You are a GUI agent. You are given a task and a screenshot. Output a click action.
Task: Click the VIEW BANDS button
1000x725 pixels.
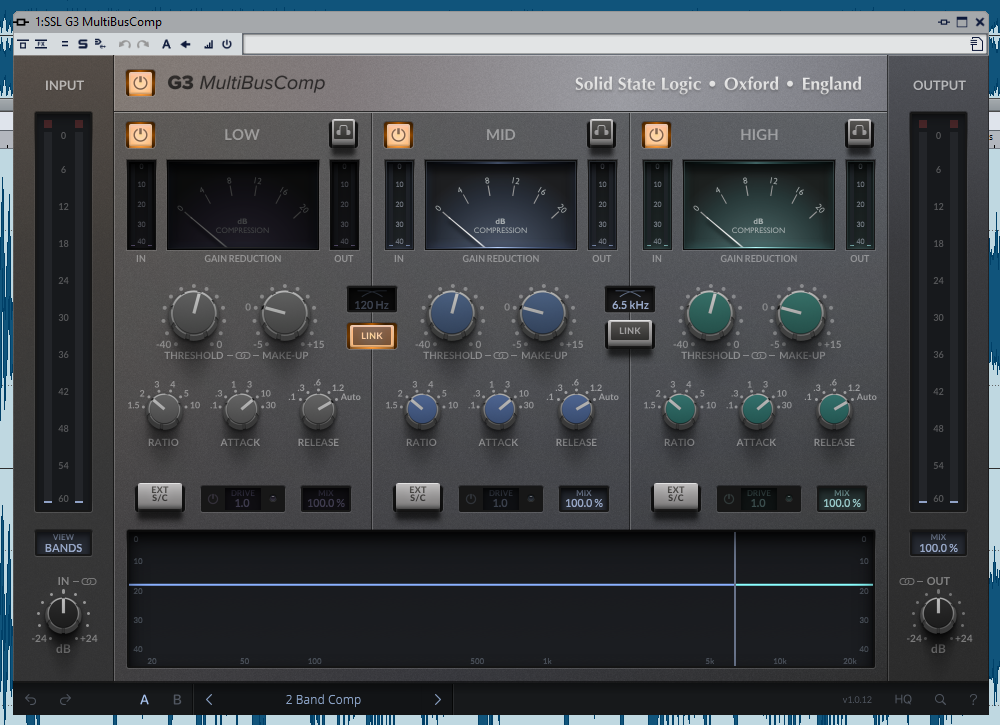[x=63, y=543]
